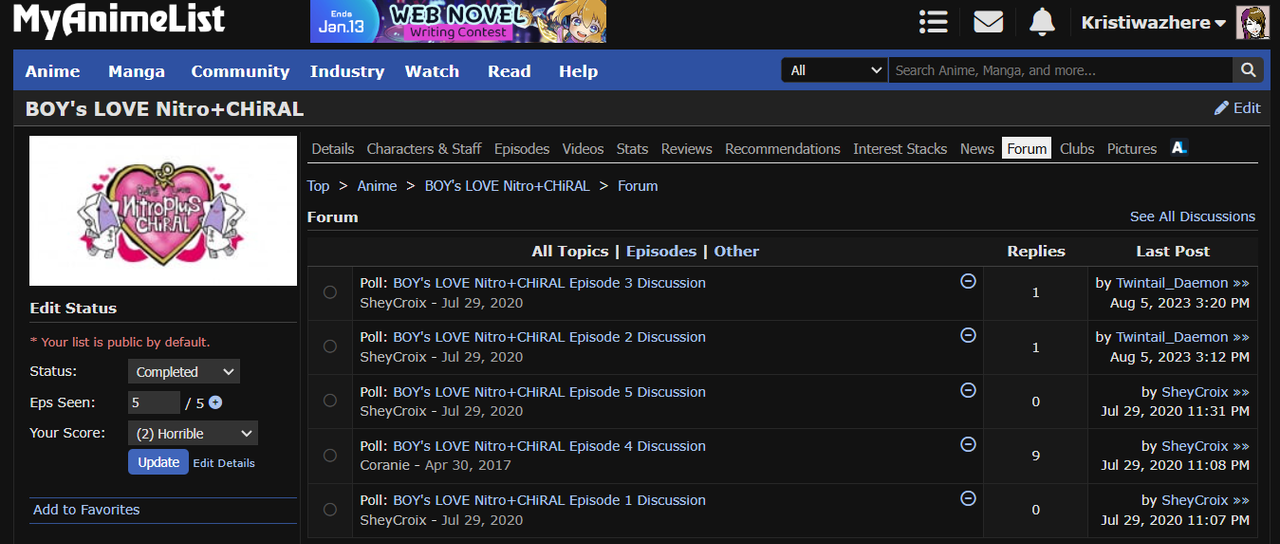Switch to the Pictures tab

click(1132, 148)
